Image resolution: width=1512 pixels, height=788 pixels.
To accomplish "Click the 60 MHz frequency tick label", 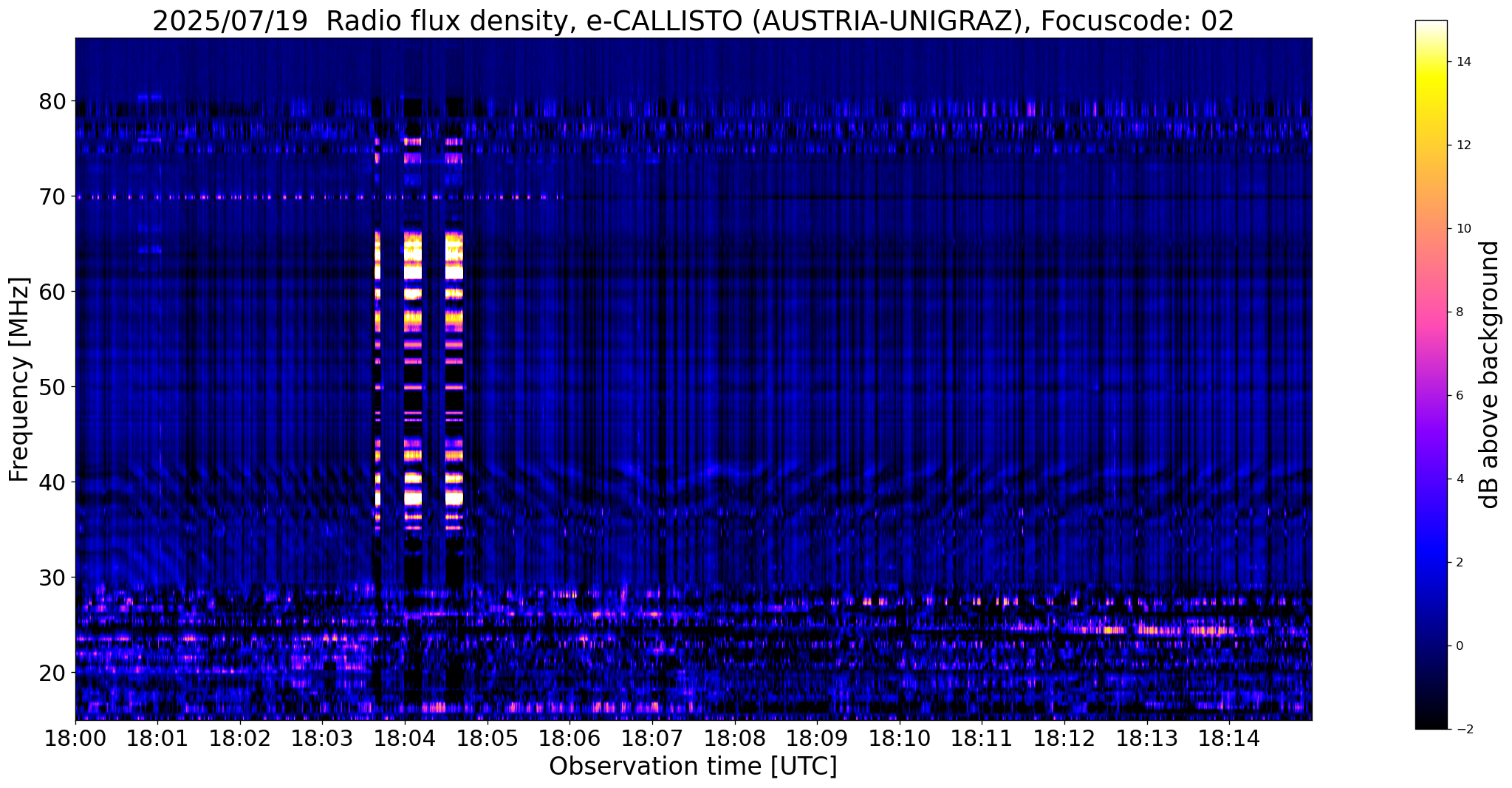I will [52, 292].
